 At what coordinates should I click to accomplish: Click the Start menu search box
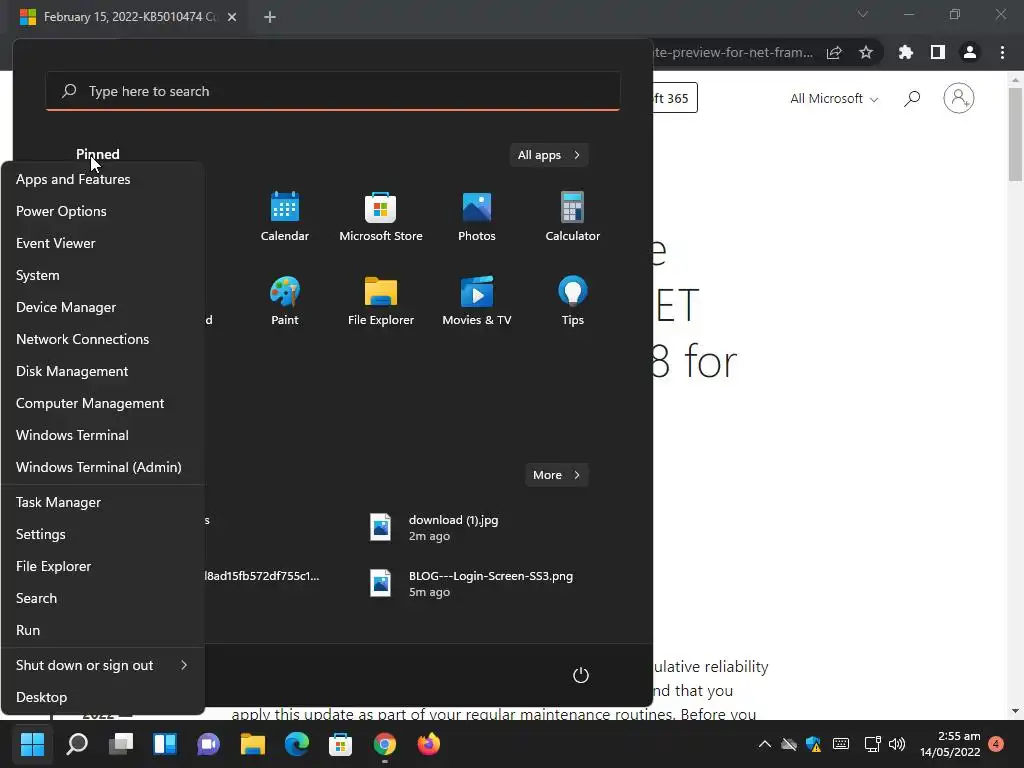tap(333, 91)
